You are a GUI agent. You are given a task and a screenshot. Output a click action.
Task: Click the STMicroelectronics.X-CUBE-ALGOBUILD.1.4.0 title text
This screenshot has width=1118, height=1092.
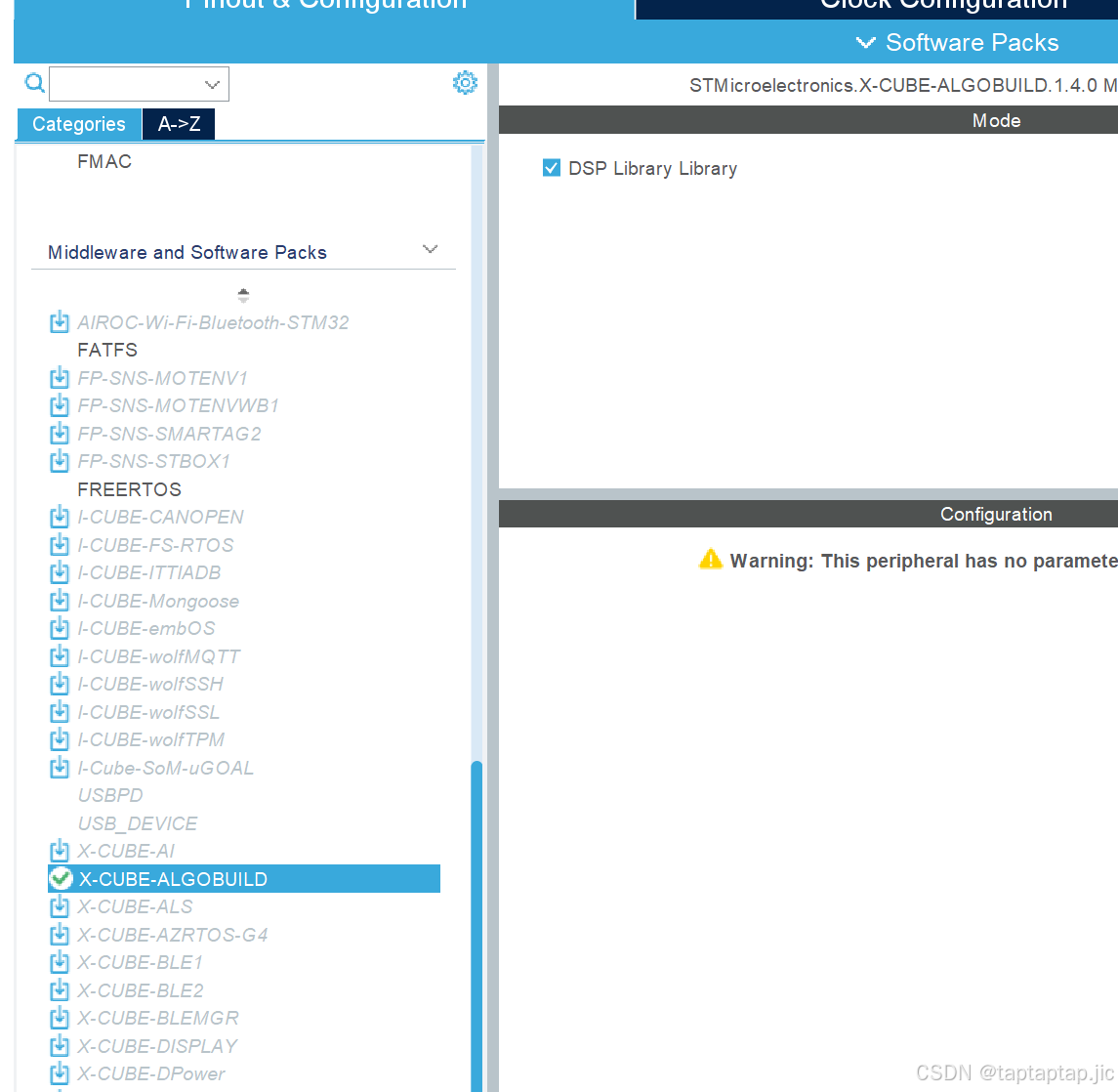coord(902,85)
